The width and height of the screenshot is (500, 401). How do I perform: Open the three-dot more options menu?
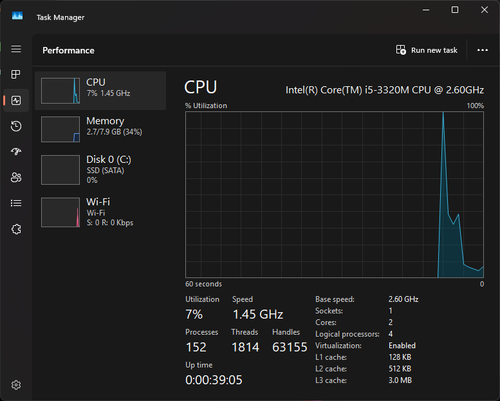click(482, 50)
